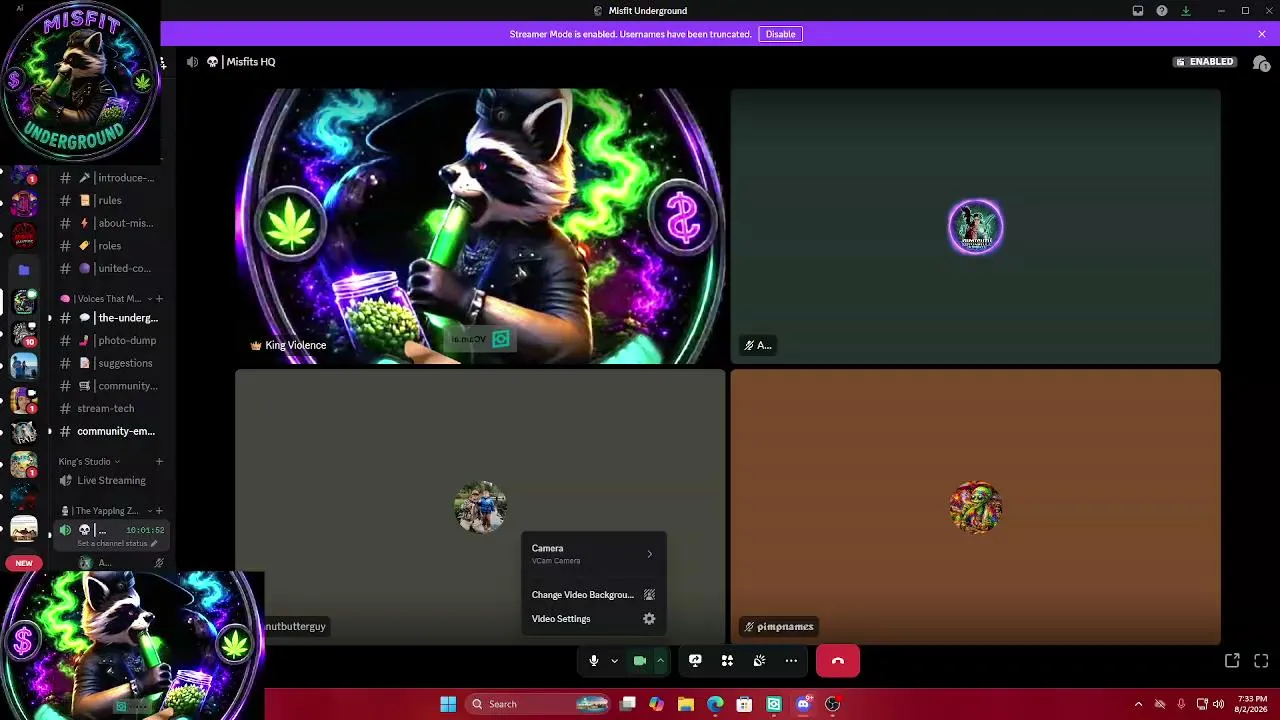Open the microphone options arrow

point(614,661)
